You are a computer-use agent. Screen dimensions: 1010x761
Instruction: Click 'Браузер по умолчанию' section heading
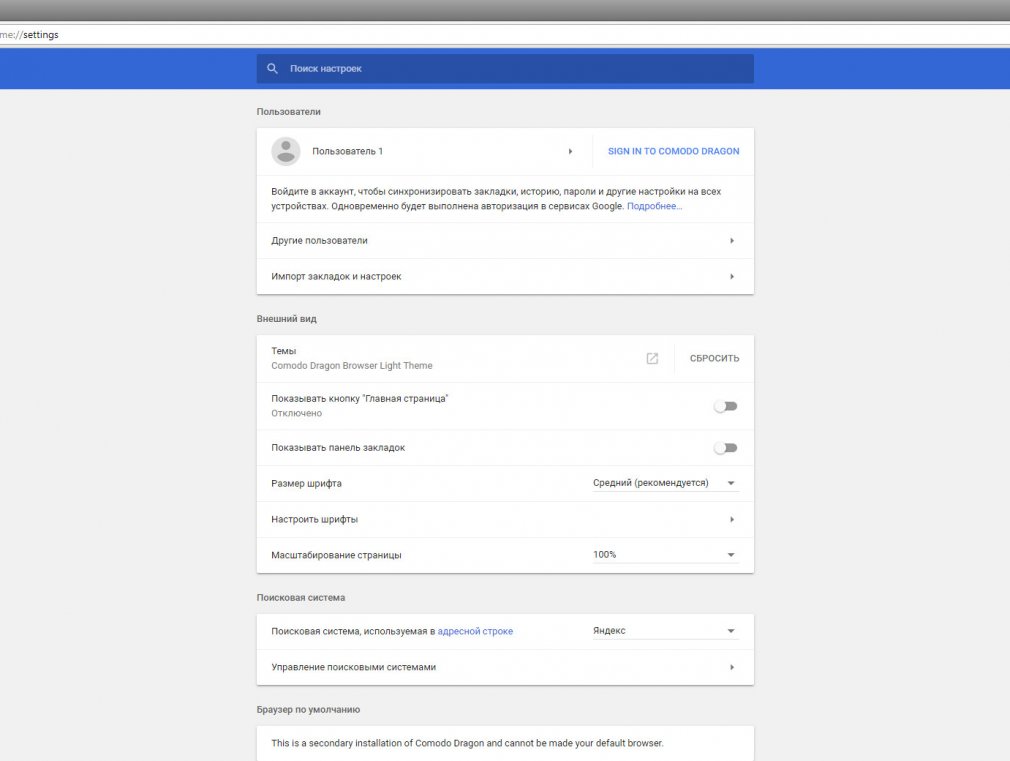(308, 709)
